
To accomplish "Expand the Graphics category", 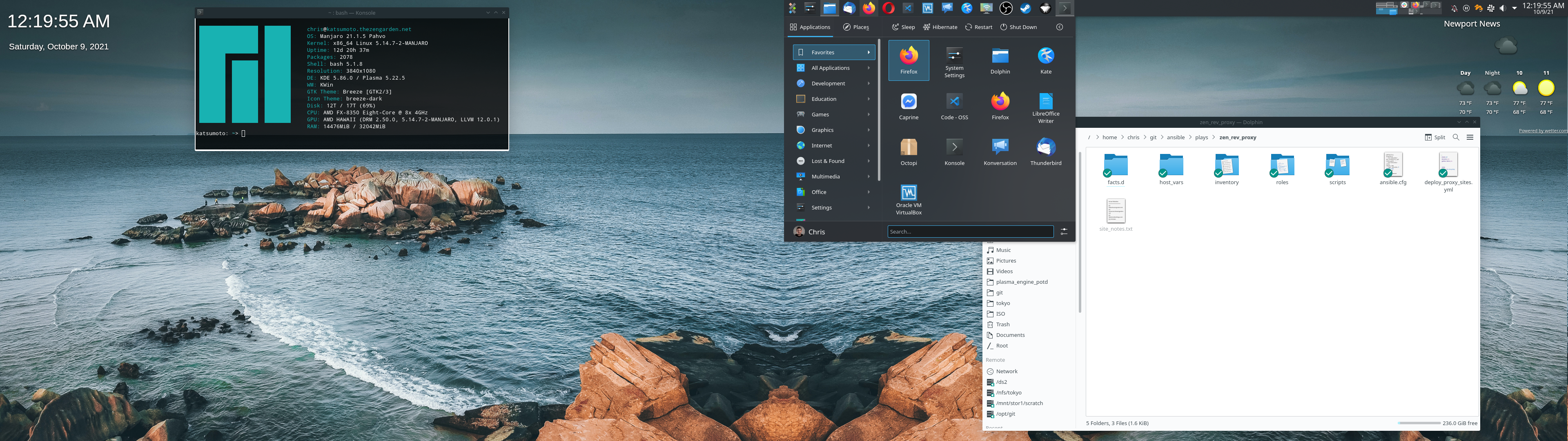I will click(834, 130).
